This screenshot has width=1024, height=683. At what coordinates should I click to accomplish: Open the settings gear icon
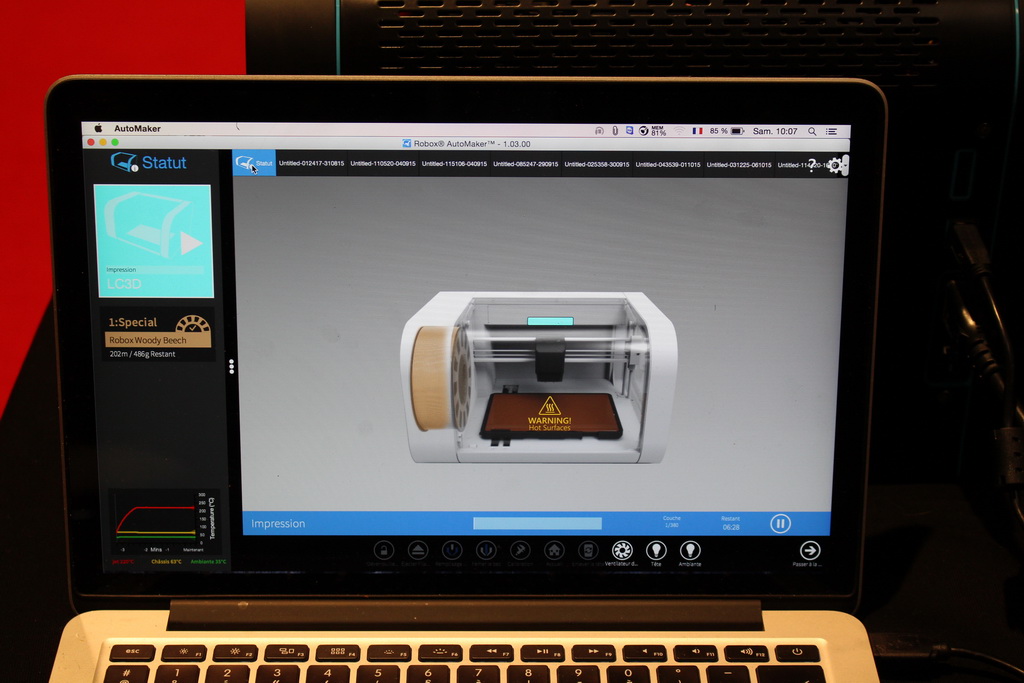835,166
